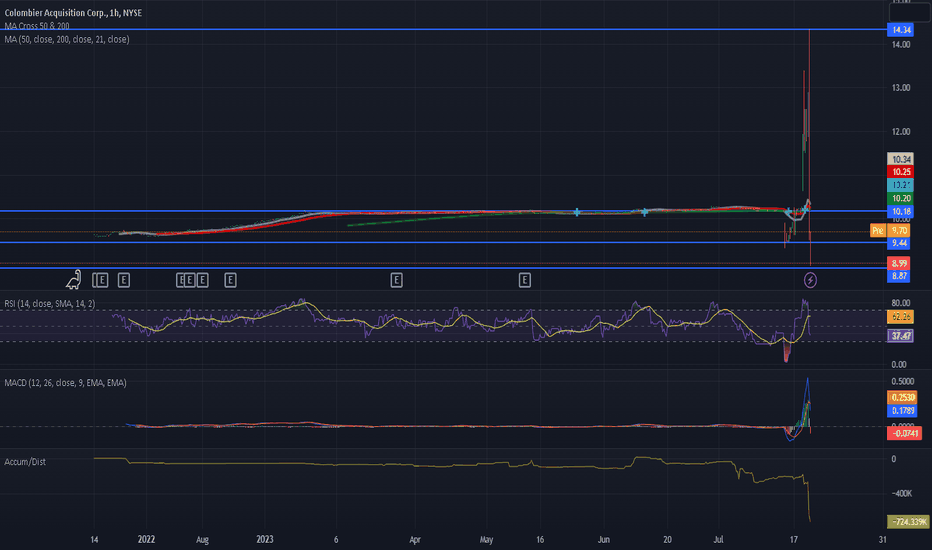Open the purple lightning bolt event marker
The image size is (932, 550).
click(x=810, y=280)
